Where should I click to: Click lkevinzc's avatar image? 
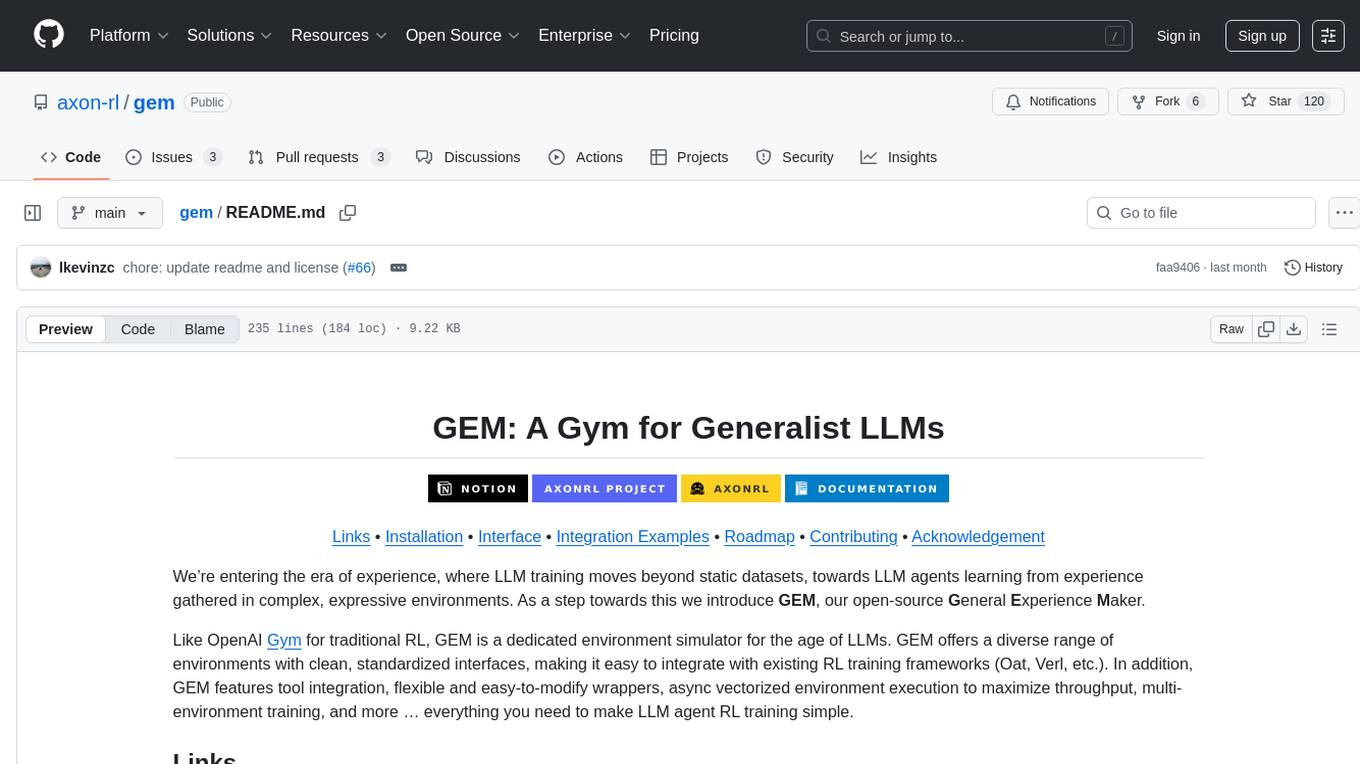coord(41,267)
